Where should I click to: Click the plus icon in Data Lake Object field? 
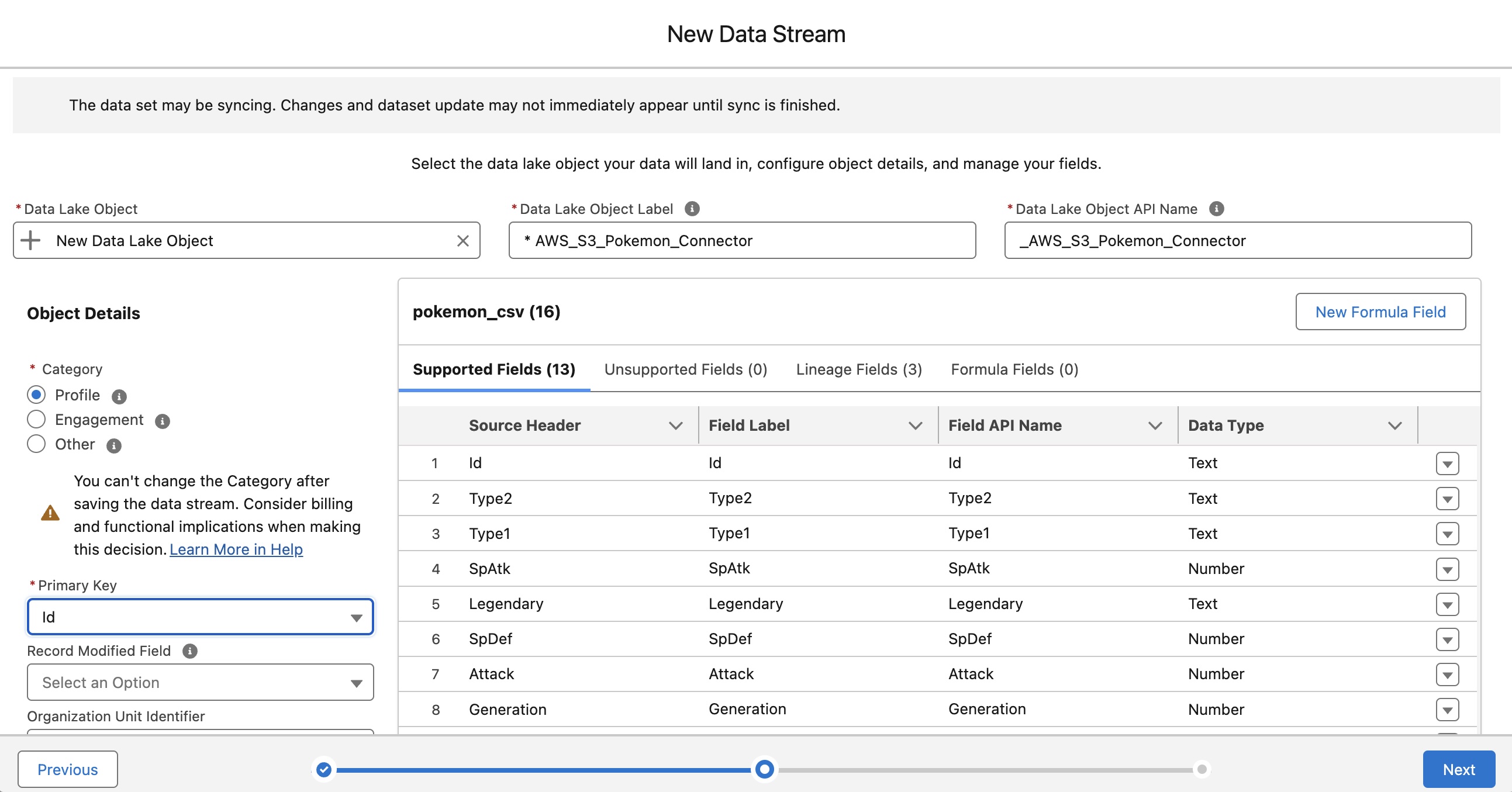click(x=30, y=241)
